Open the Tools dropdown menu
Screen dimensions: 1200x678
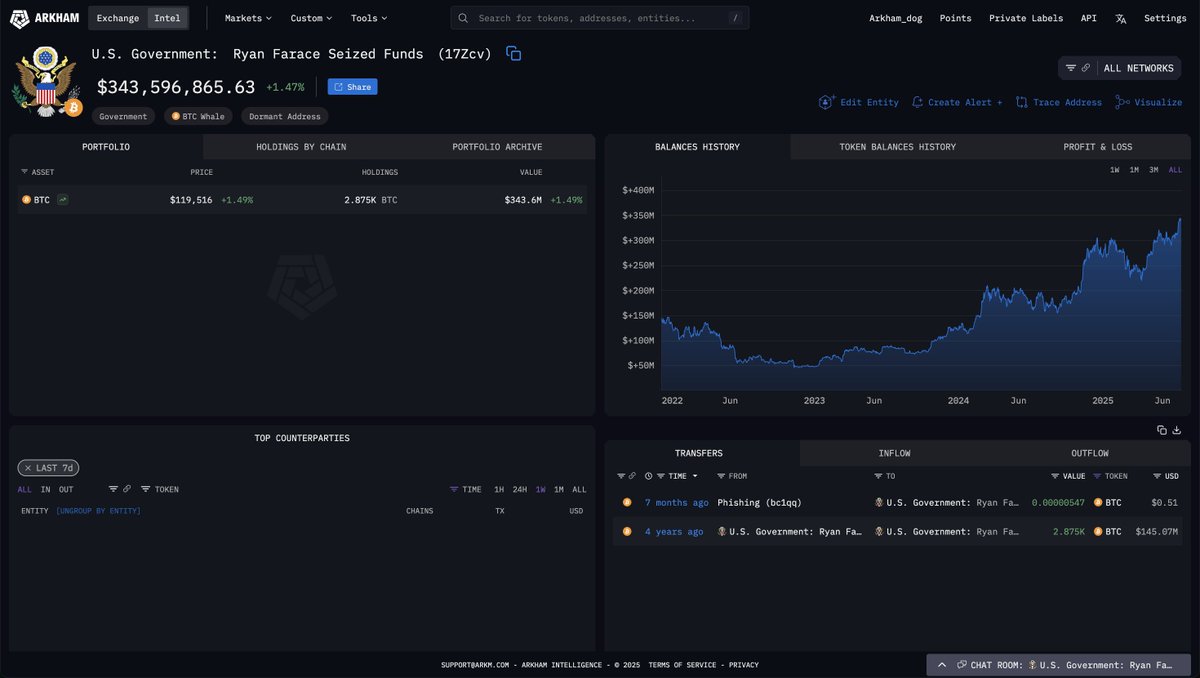click(x=369, y=18)
